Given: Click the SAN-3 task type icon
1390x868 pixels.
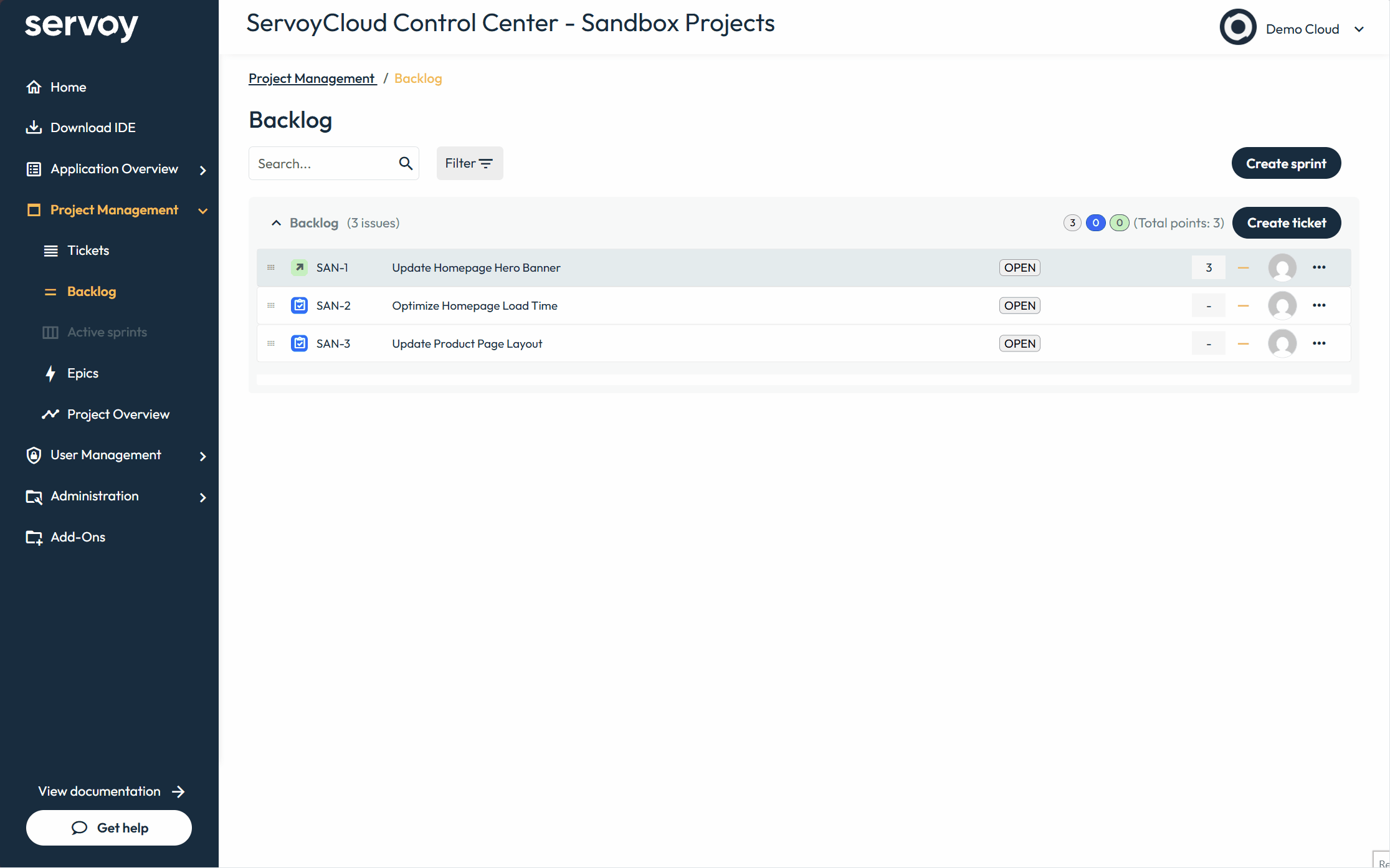Looking at the screenshot, I should tap(300, 343).
